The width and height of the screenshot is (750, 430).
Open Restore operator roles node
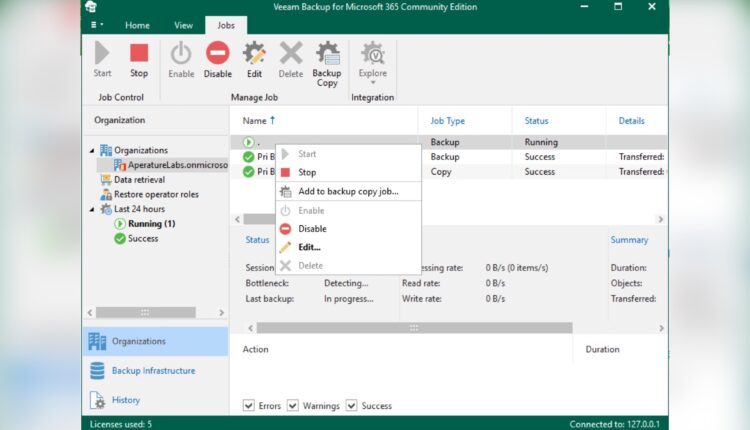[149, 195]
